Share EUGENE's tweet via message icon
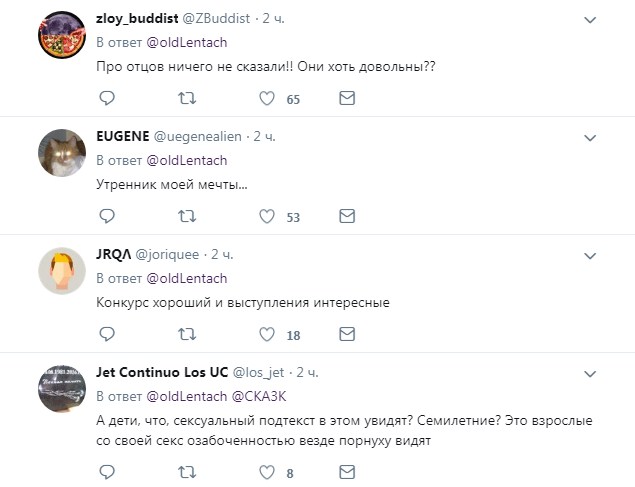 [346, 216]
